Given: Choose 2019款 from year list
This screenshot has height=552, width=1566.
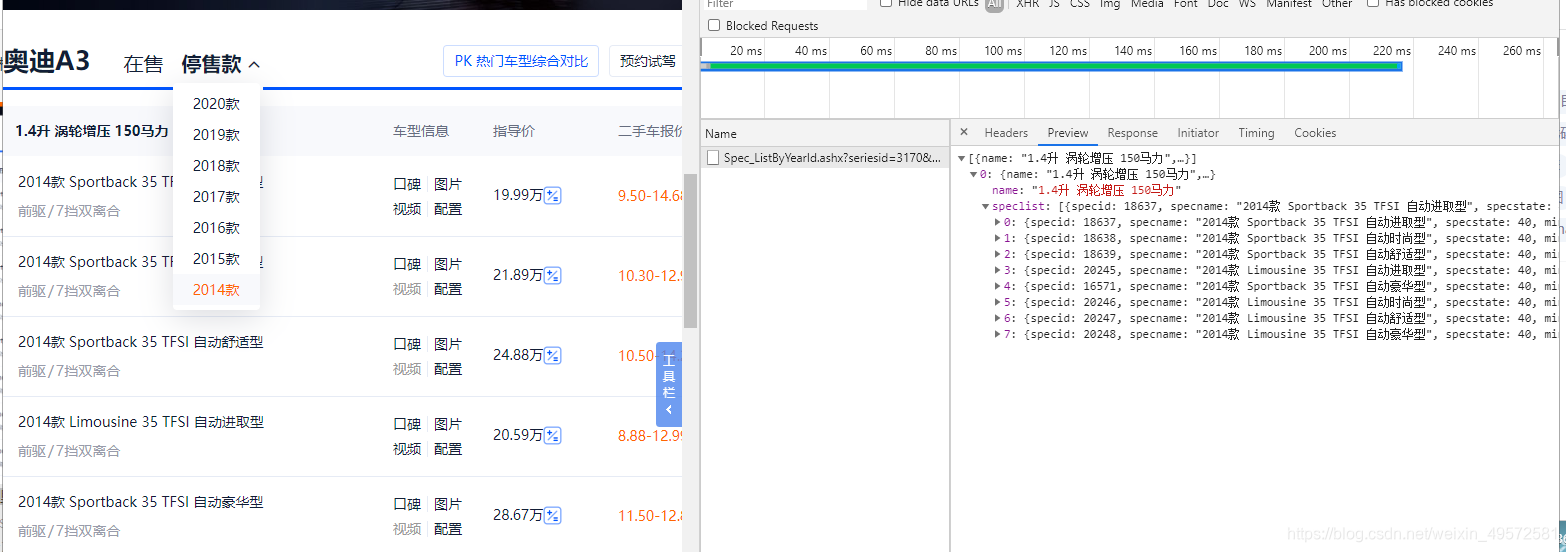Looking at the screenshot, I should tap(216, 135).
